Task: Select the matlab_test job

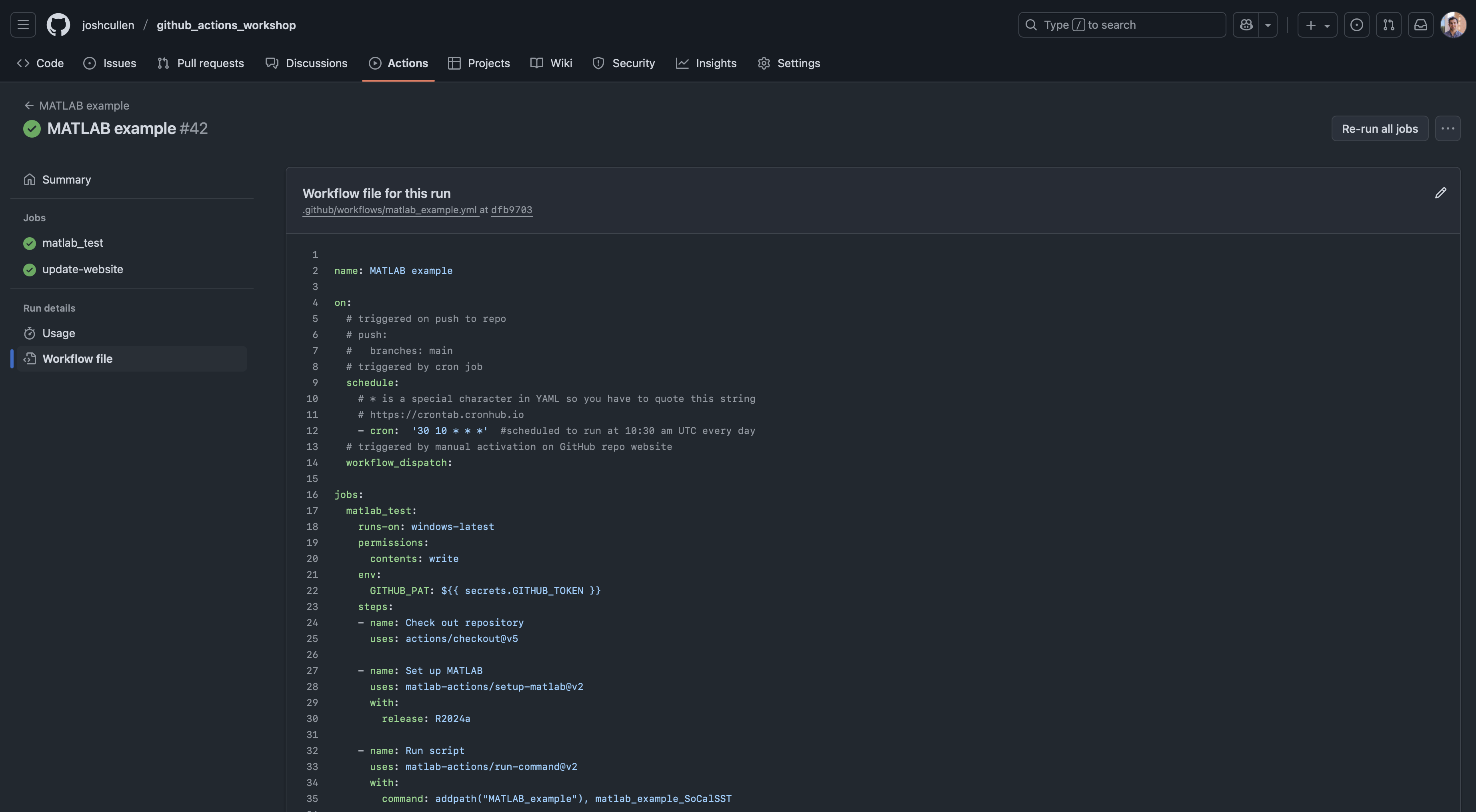Action: coord(72,243)
